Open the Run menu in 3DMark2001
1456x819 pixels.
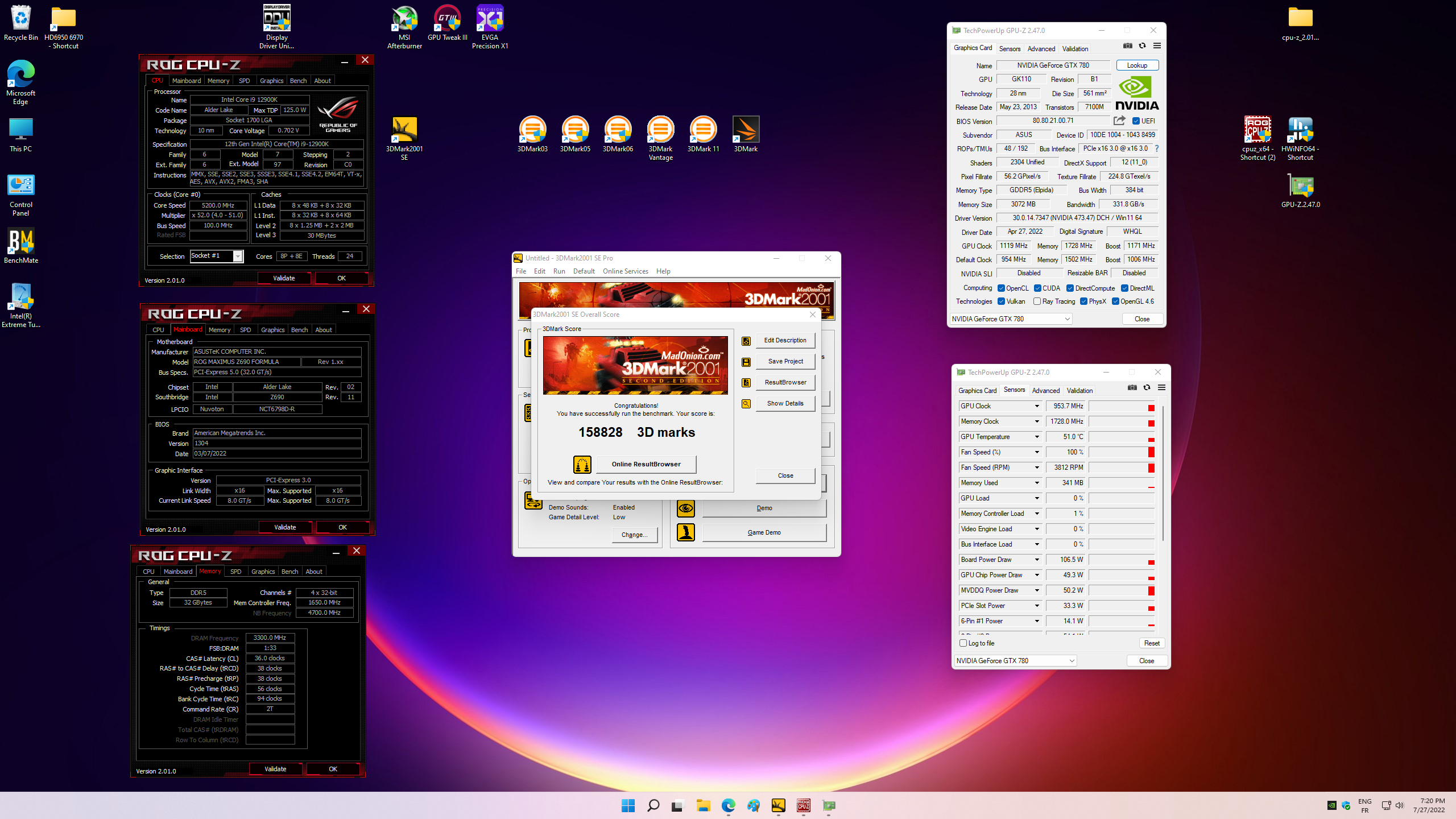click(x=559, y=271)
